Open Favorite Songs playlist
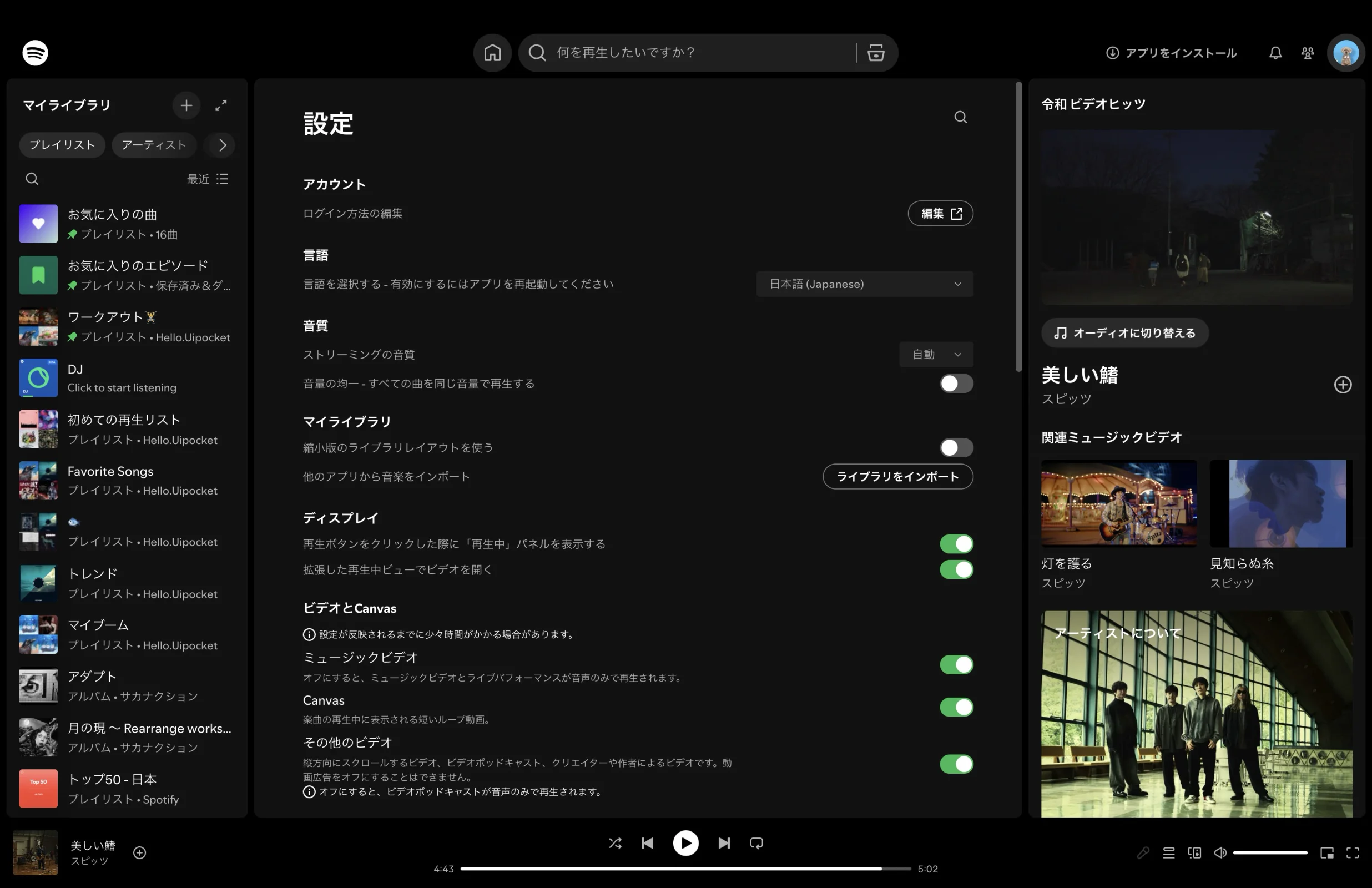 pos(127,480)
